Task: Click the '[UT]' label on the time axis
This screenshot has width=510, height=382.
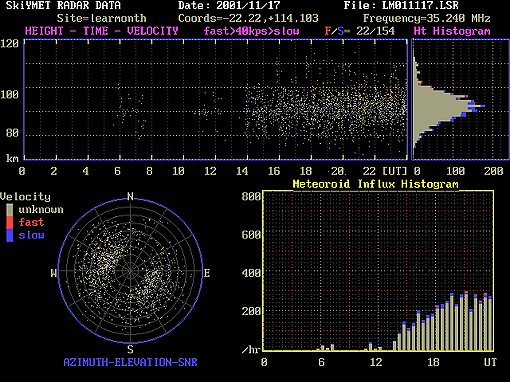Action: pyautogui.click(x=395, y=171)
